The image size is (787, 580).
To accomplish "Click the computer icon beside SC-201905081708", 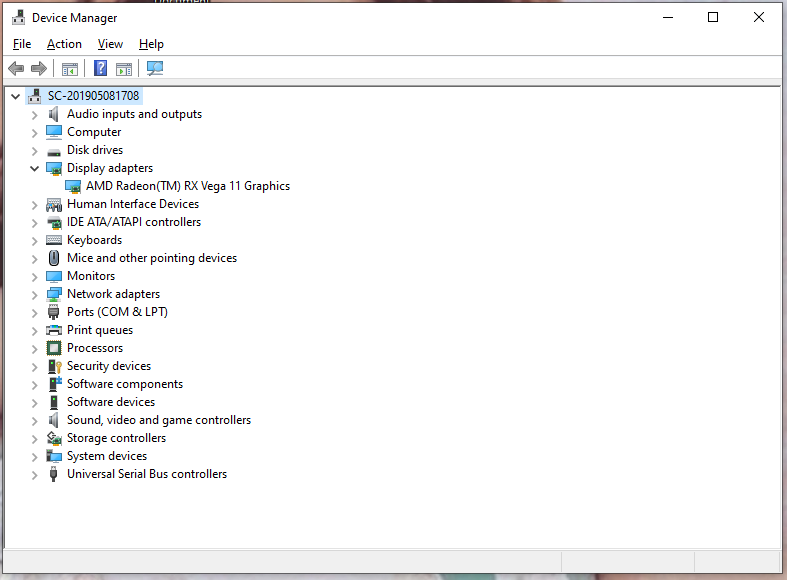I will [x=35, y=96].
